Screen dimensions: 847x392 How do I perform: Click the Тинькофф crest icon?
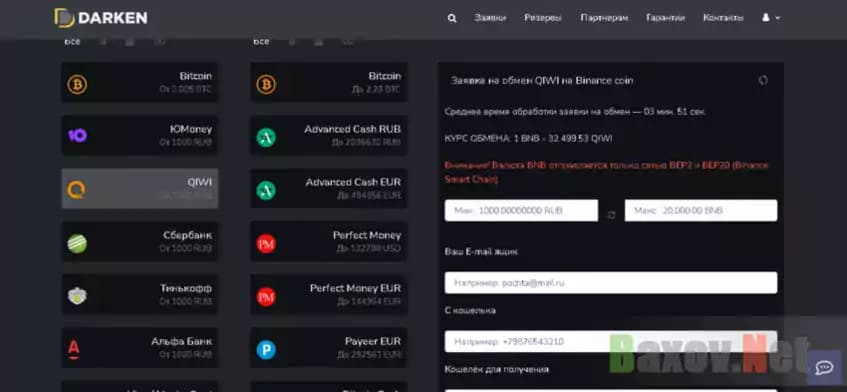[77, 296]
